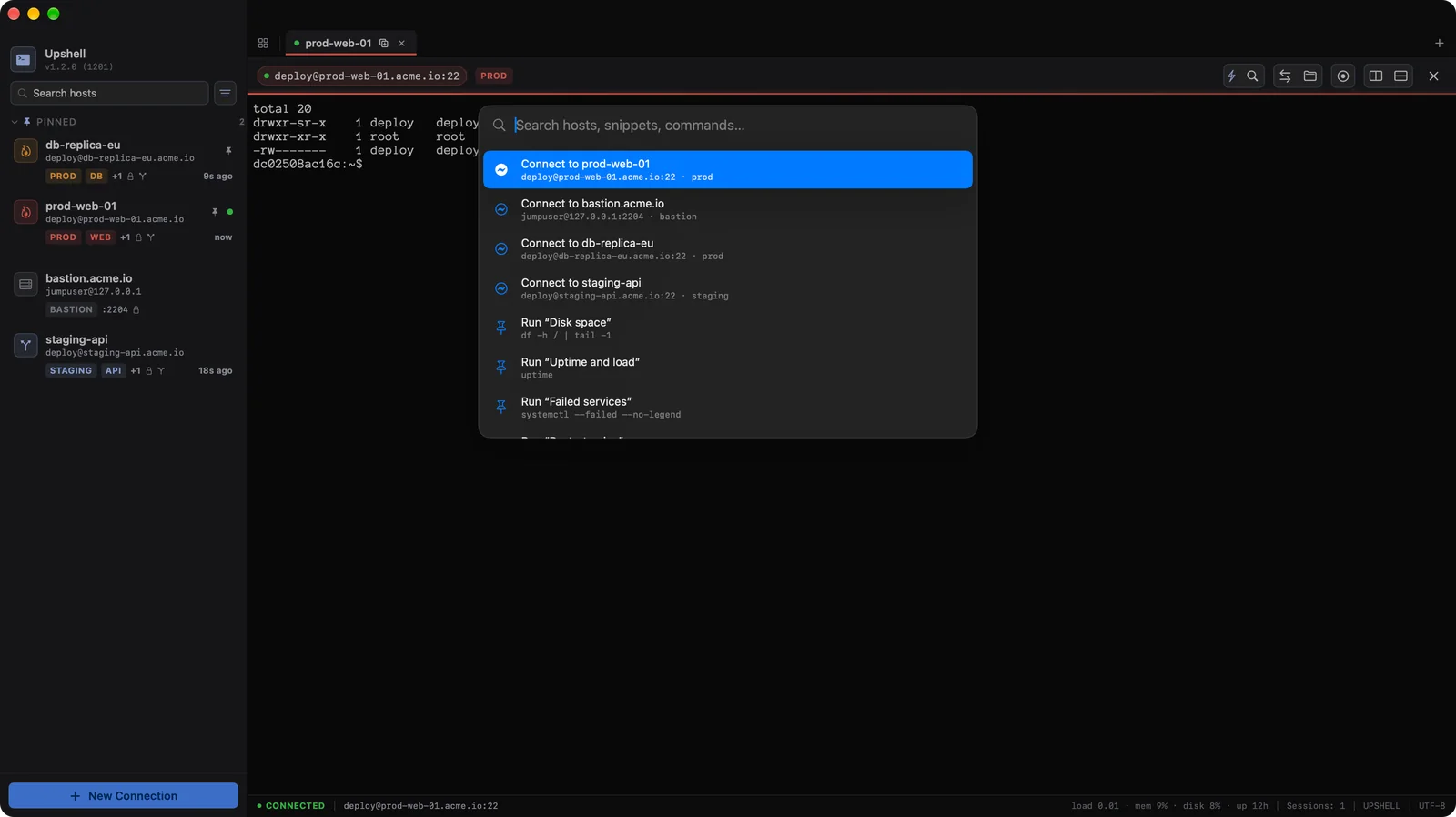The width and height of the screenshot is (1456, 817).
Task: Click the magnifier icon in command palette
Action: coord(499,126)
